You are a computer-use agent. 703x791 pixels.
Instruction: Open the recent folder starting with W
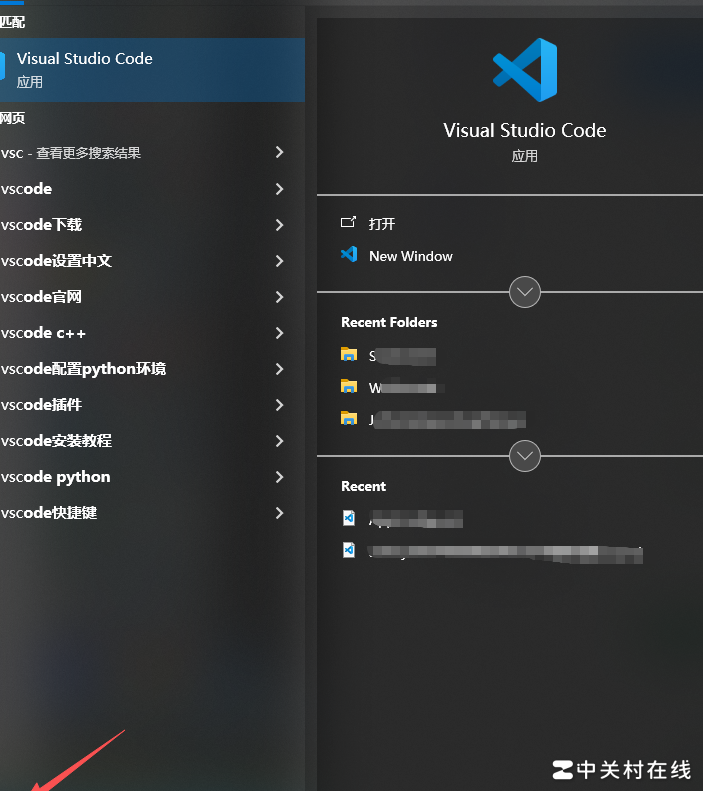pos(400,388)
